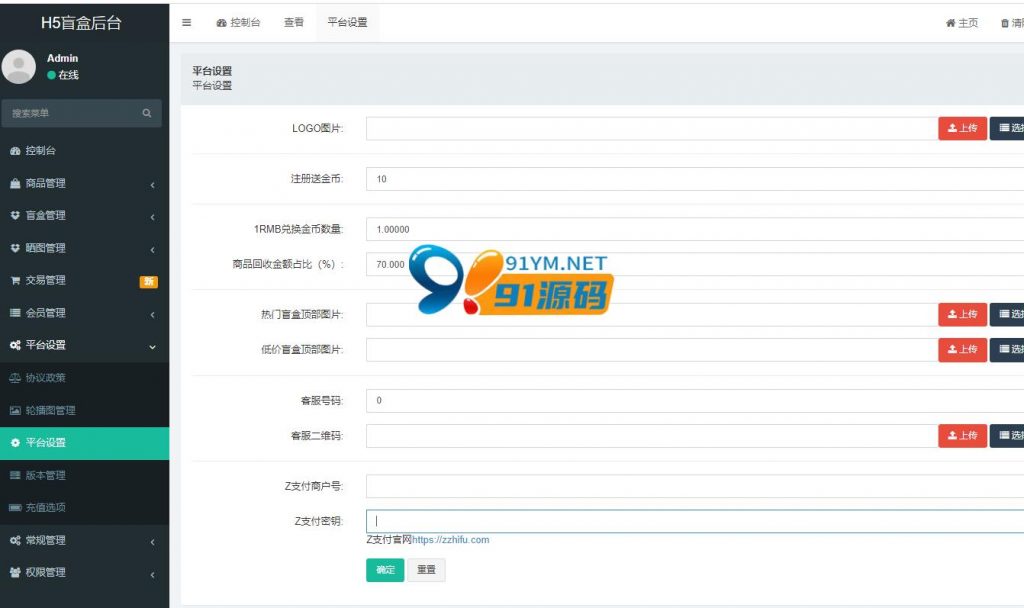
Task: Click 上传 for 低价盲盒顶部图片
Action: 963,349
